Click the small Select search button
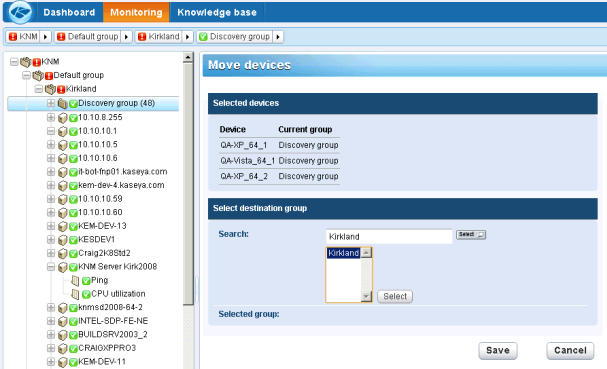 pyautogui.click(x=471, y=235)
